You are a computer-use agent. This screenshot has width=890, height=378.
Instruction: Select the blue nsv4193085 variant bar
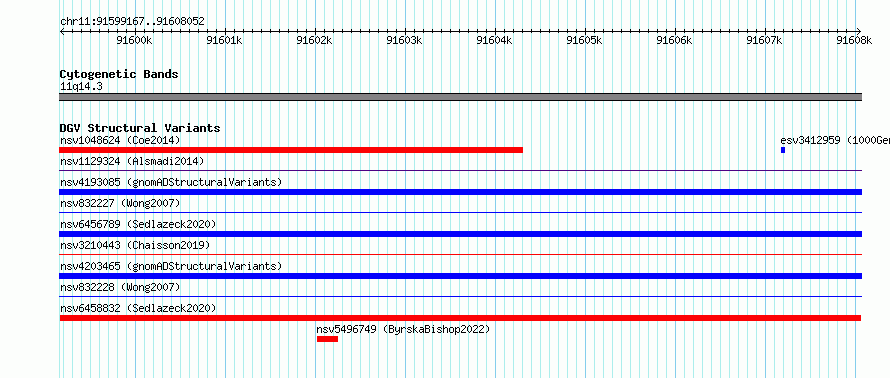(461, 192)
